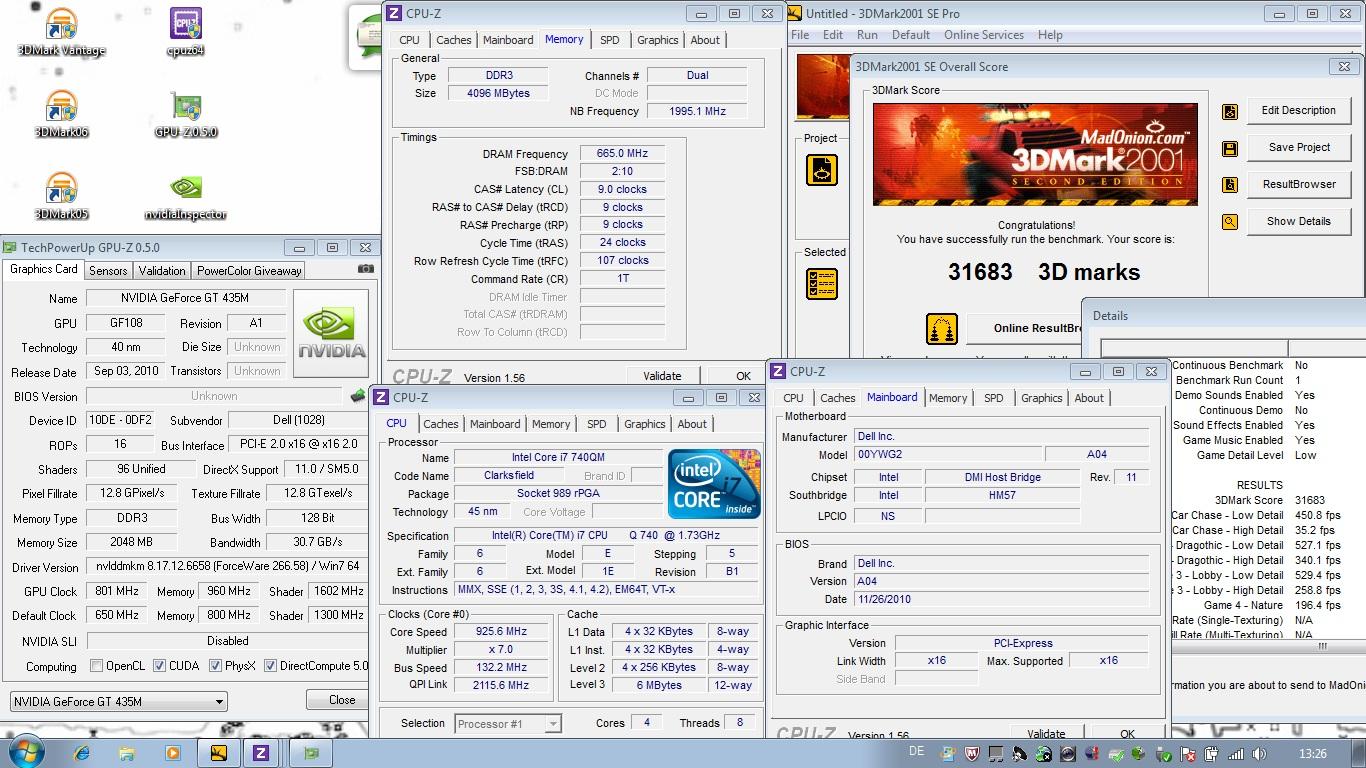Switch to GPU-Z taskbar button
Viewport: 1366px width, 768px height.
[311, 753]
